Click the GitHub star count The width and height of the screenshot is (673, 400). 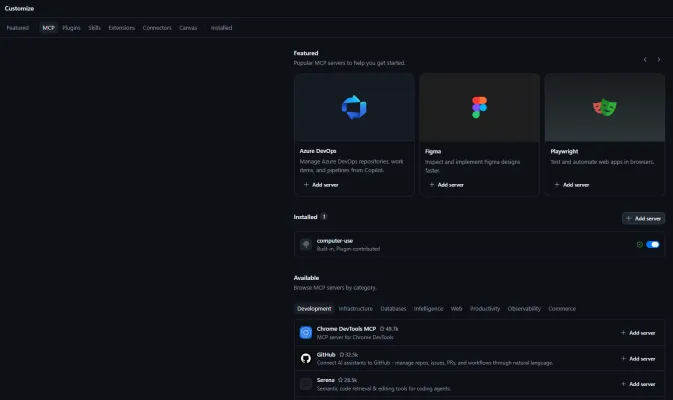[x=348, y=355]
